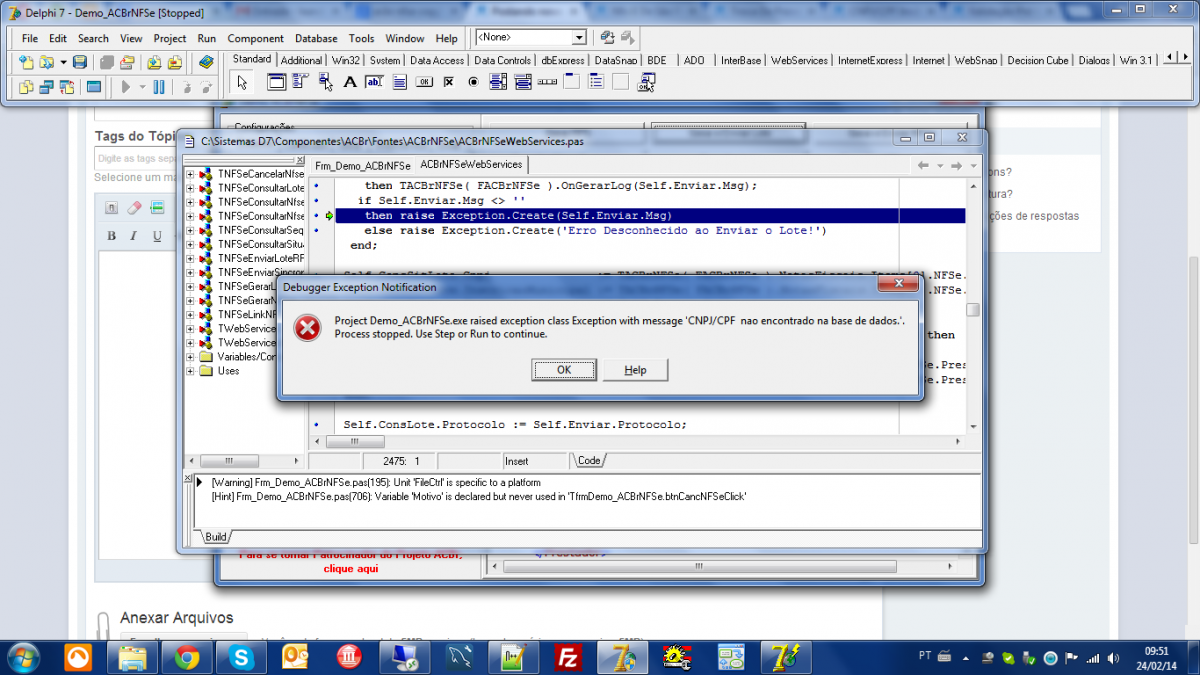This screenshot has width=1200, height=675.
Task: Click the Open file toolbar icon
Action: [x=46, y=62]
